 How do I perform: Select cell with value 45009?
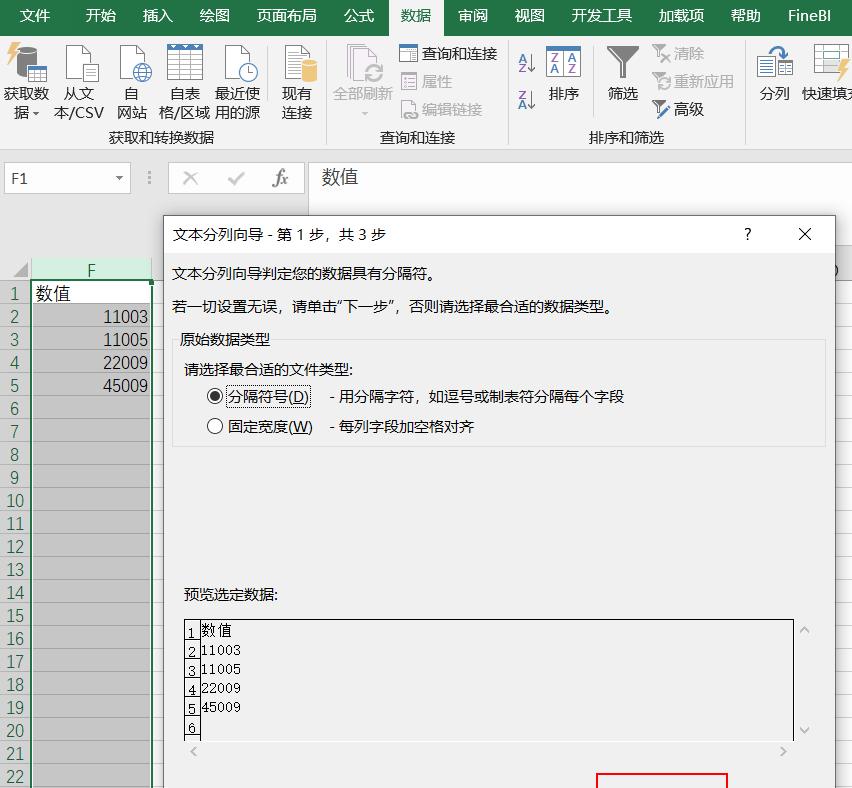pyautogui.click(x=91, y=385)
